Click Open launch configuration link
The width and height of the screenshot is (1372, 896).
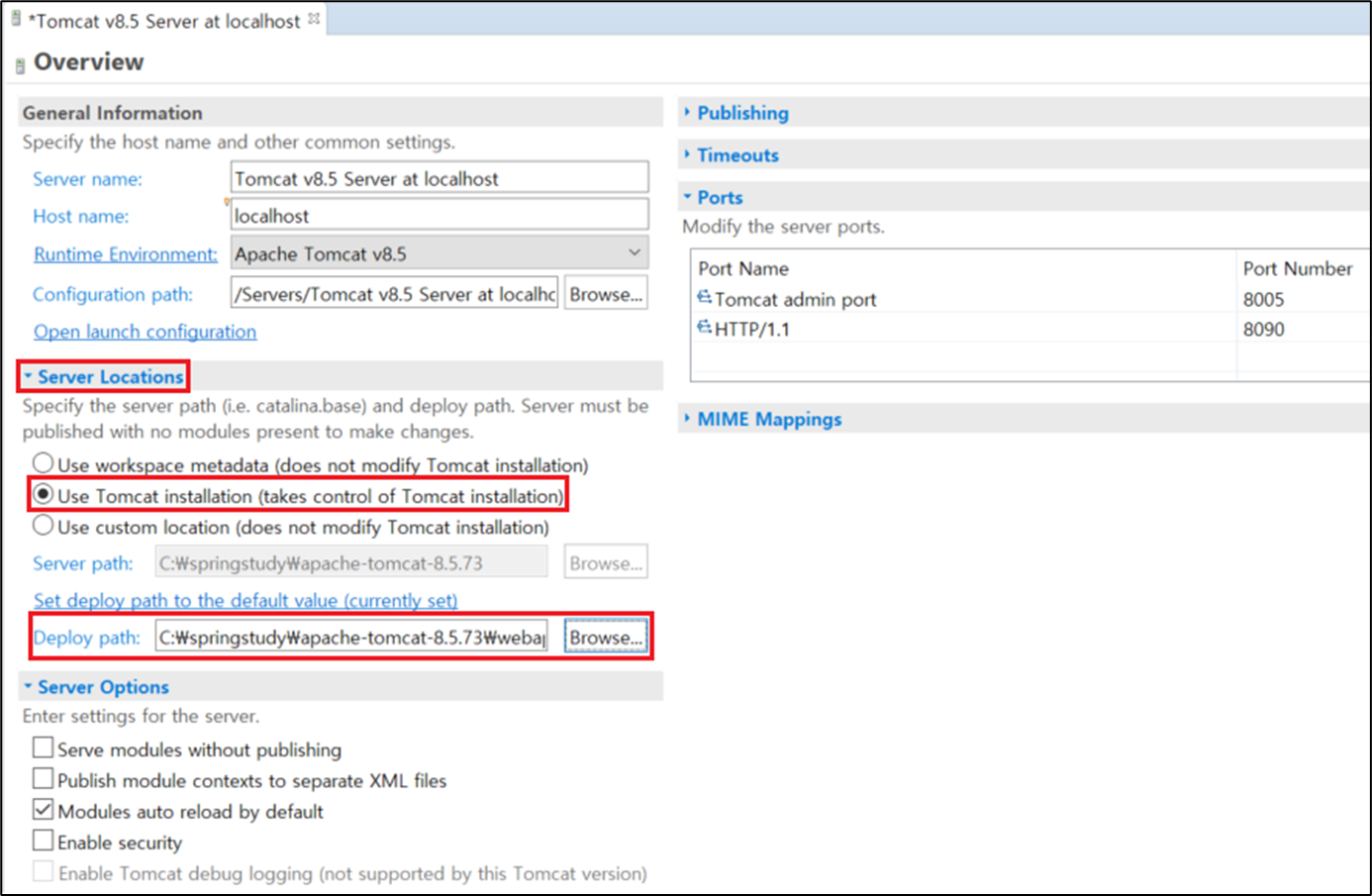(x=145, y=332)
